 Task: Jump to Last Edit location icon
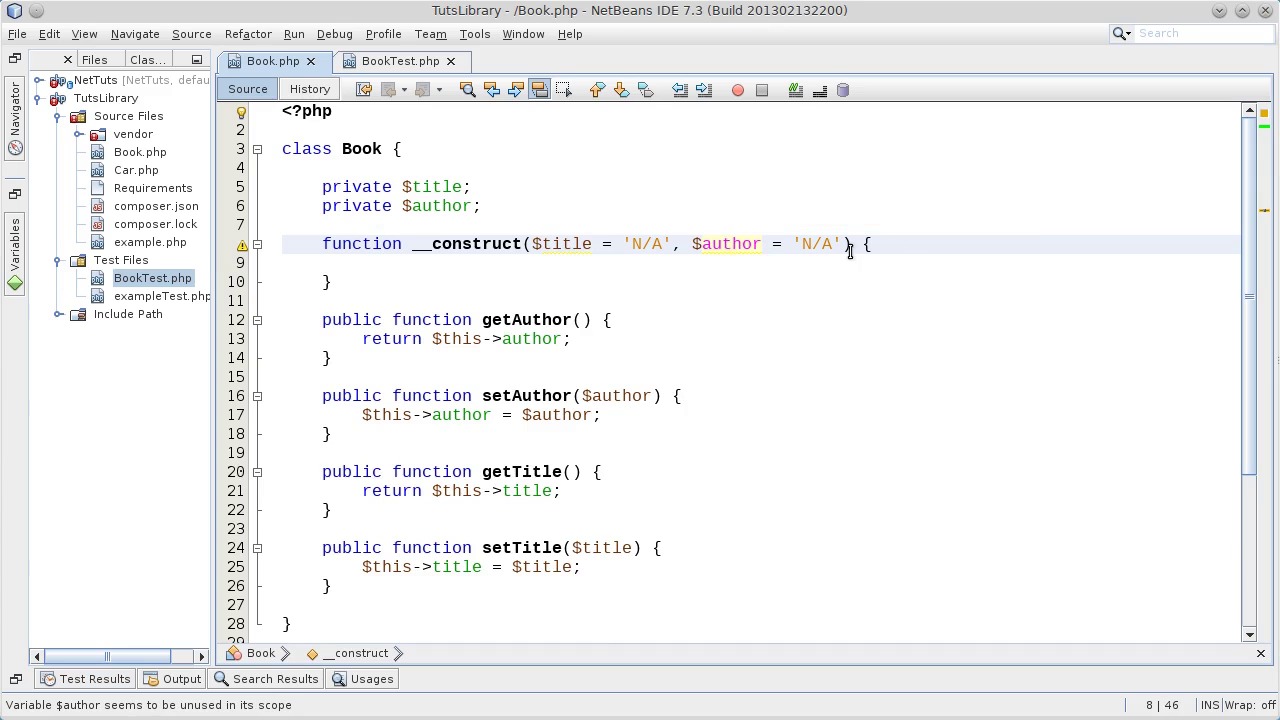pyautogui.click(x=364, y=90)
